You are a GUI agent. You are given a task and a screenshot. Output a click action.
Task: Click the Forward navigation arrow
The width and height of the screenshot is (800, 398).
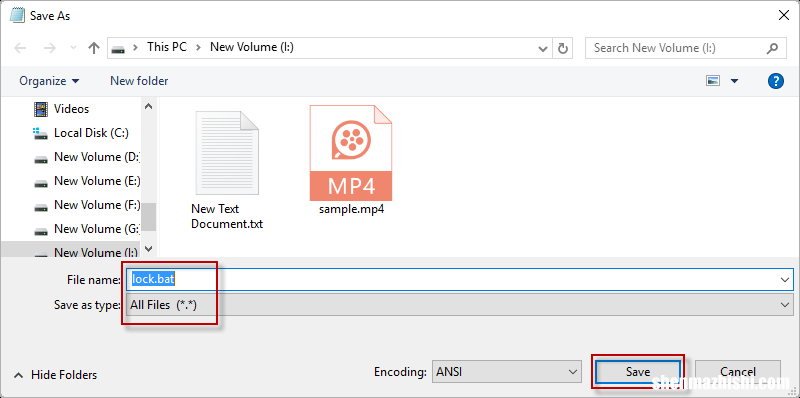coord(49,48)
